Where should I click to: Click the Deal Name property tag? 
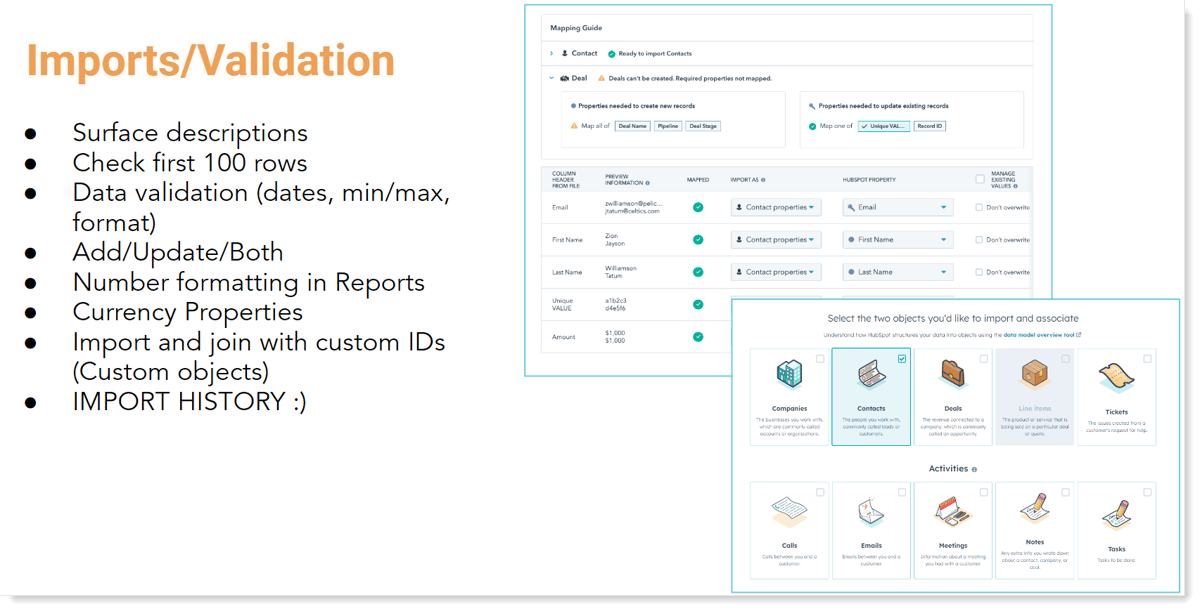click(x=632, y=126)
